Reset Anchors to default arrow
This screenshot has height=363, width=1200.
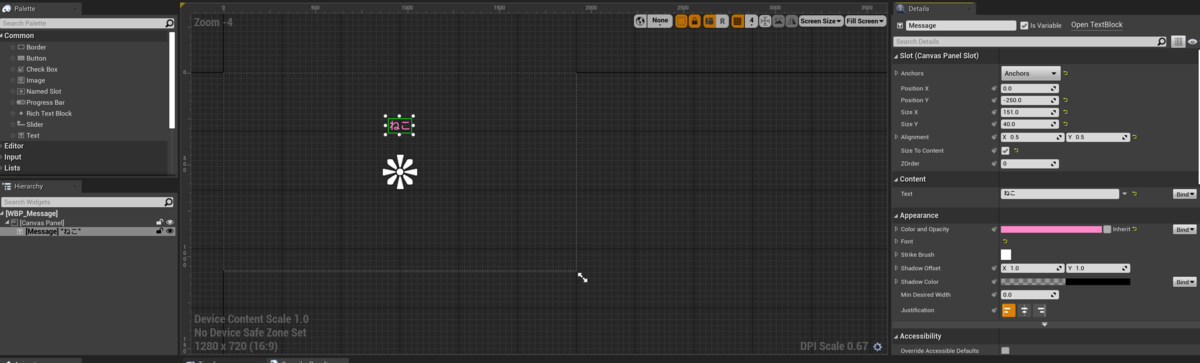1066,73
